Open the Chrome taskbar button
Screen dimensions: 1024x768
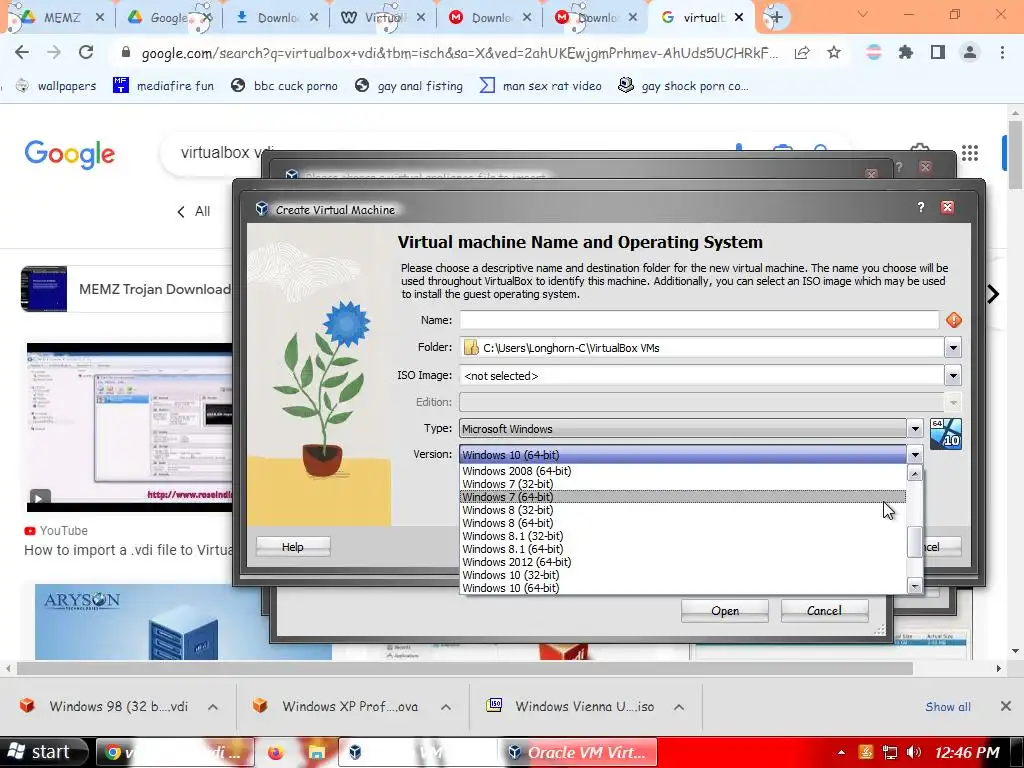click(x=175, y=752)
